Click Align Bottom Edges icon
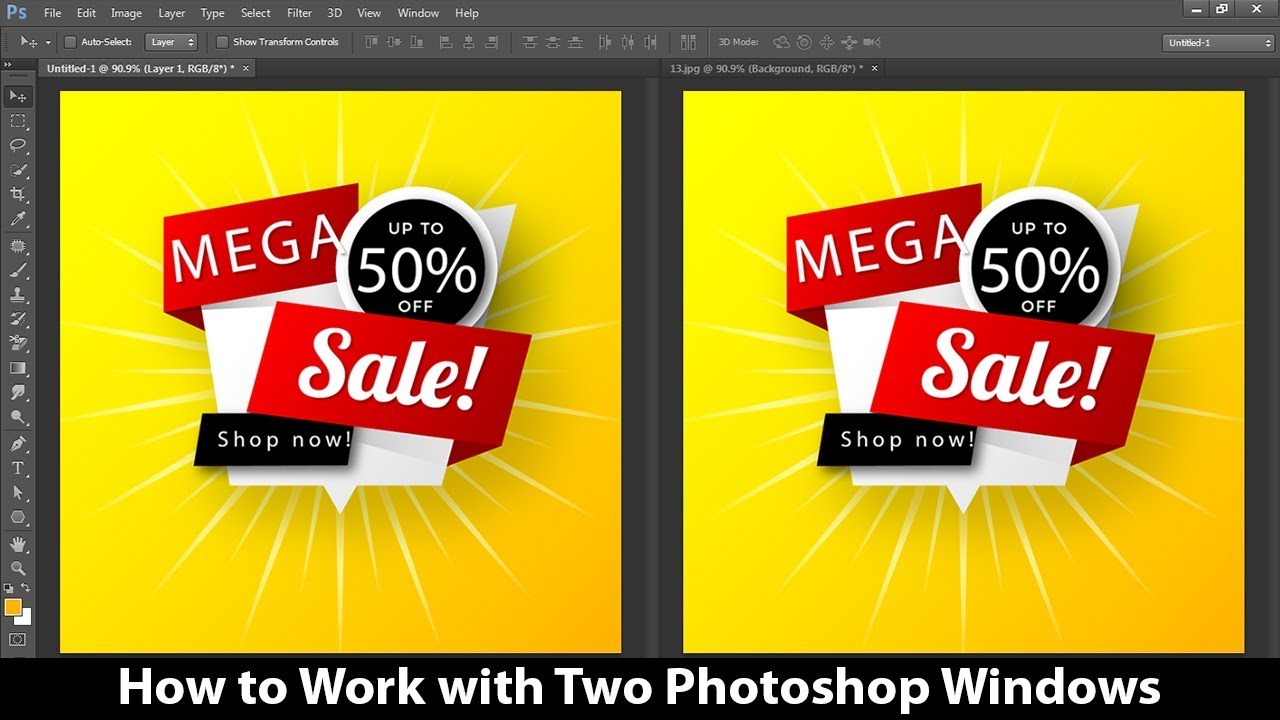This screenshot has height=720, width=1280. click(417, 42)
